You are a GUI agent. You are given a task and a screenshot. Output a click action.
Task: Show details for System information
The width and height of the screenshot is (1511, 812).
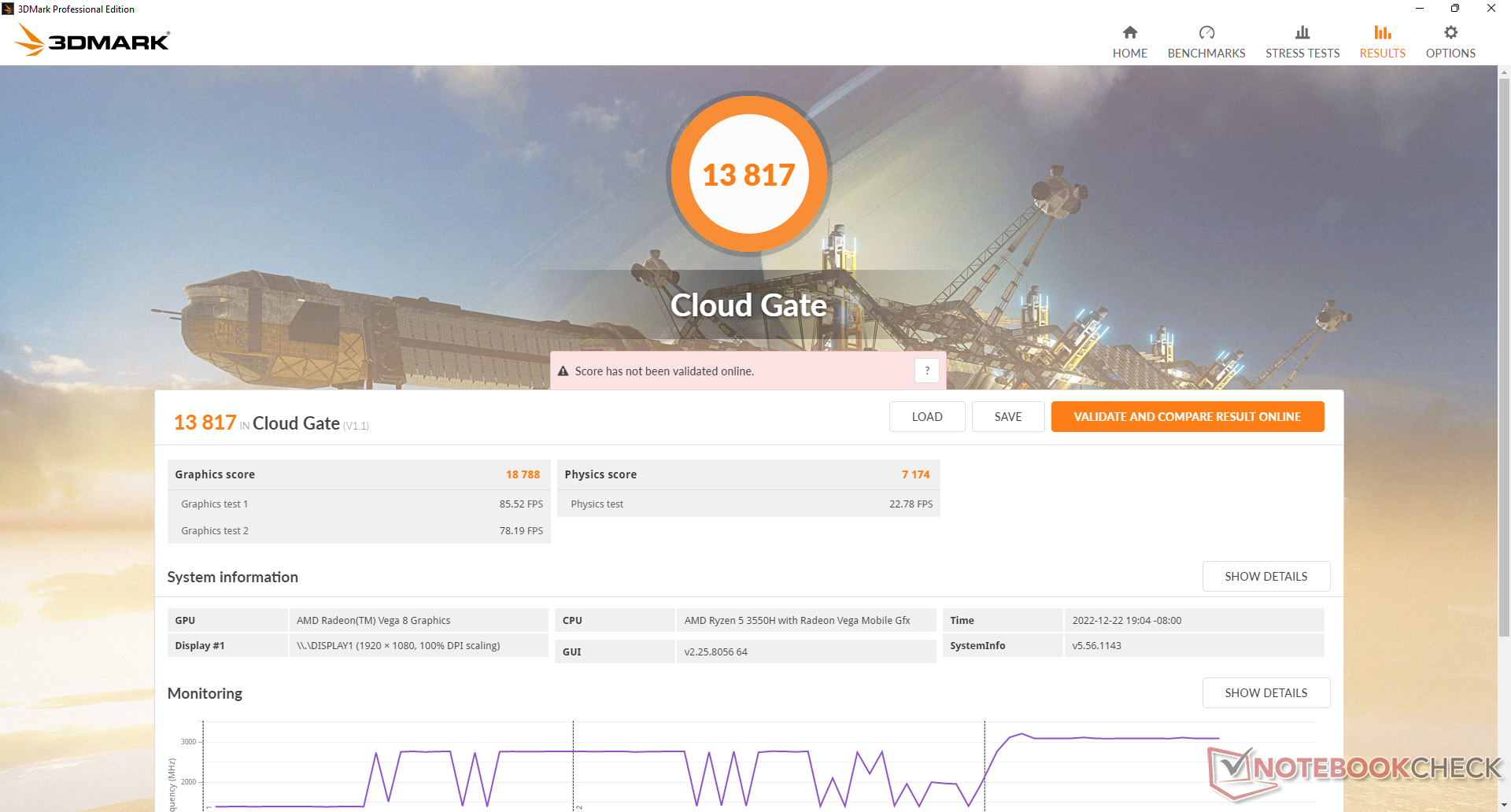point(1265,577)
